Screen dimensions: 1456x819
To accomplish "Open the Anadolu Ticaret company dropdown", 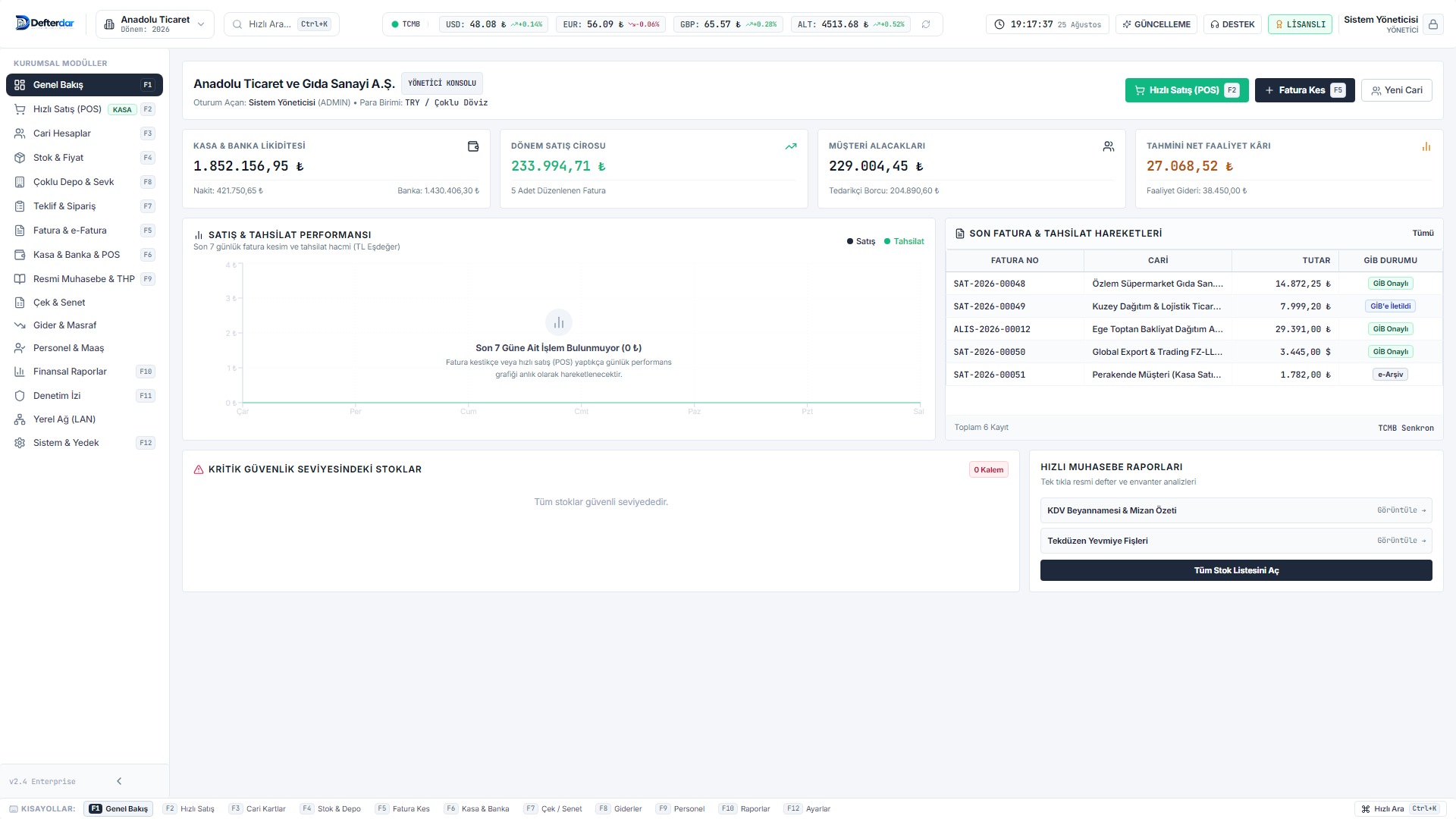I will click(155, 24).
